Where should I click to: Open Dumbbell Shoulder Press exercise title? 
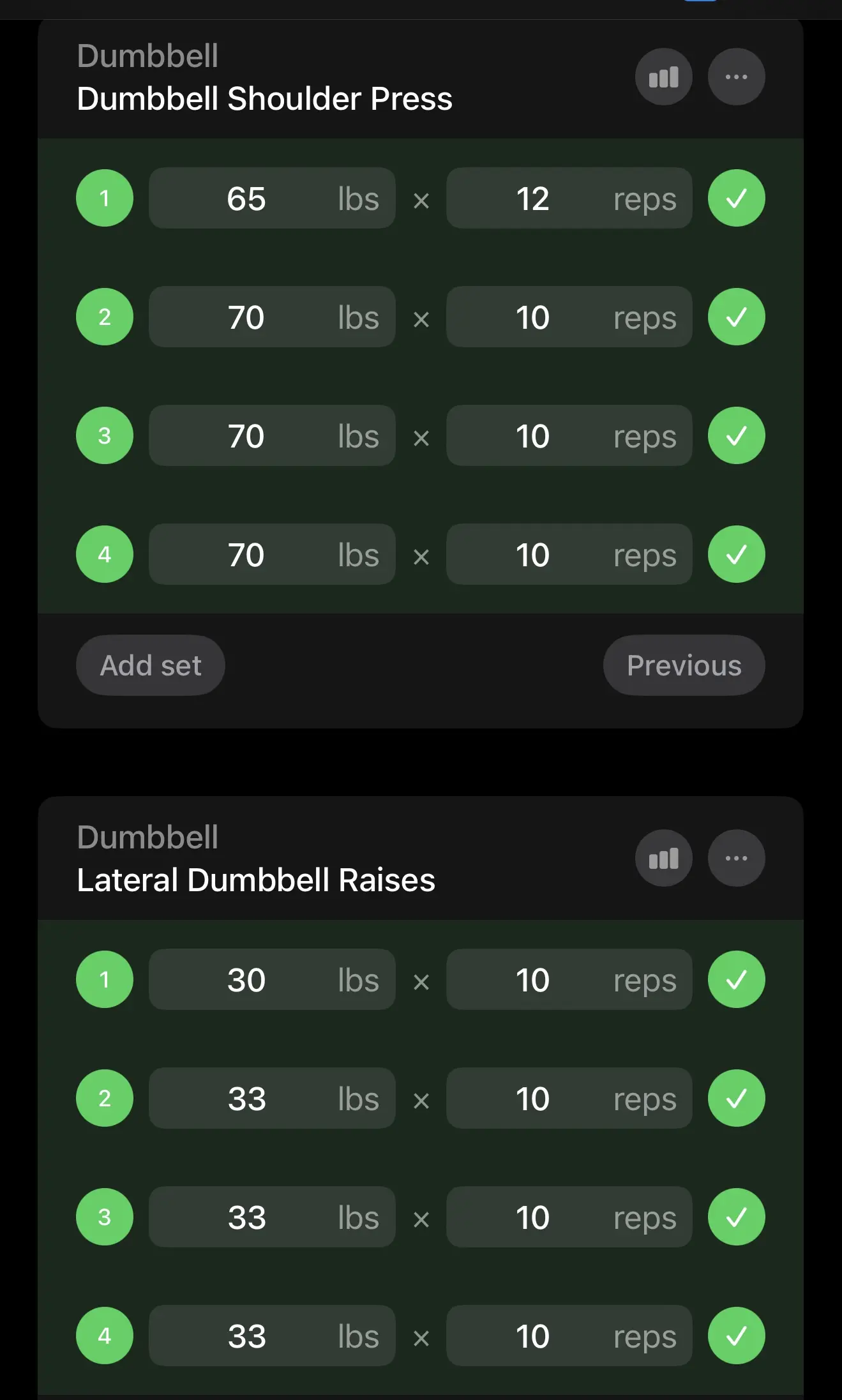pyautogui.click(x=264, y=99)
